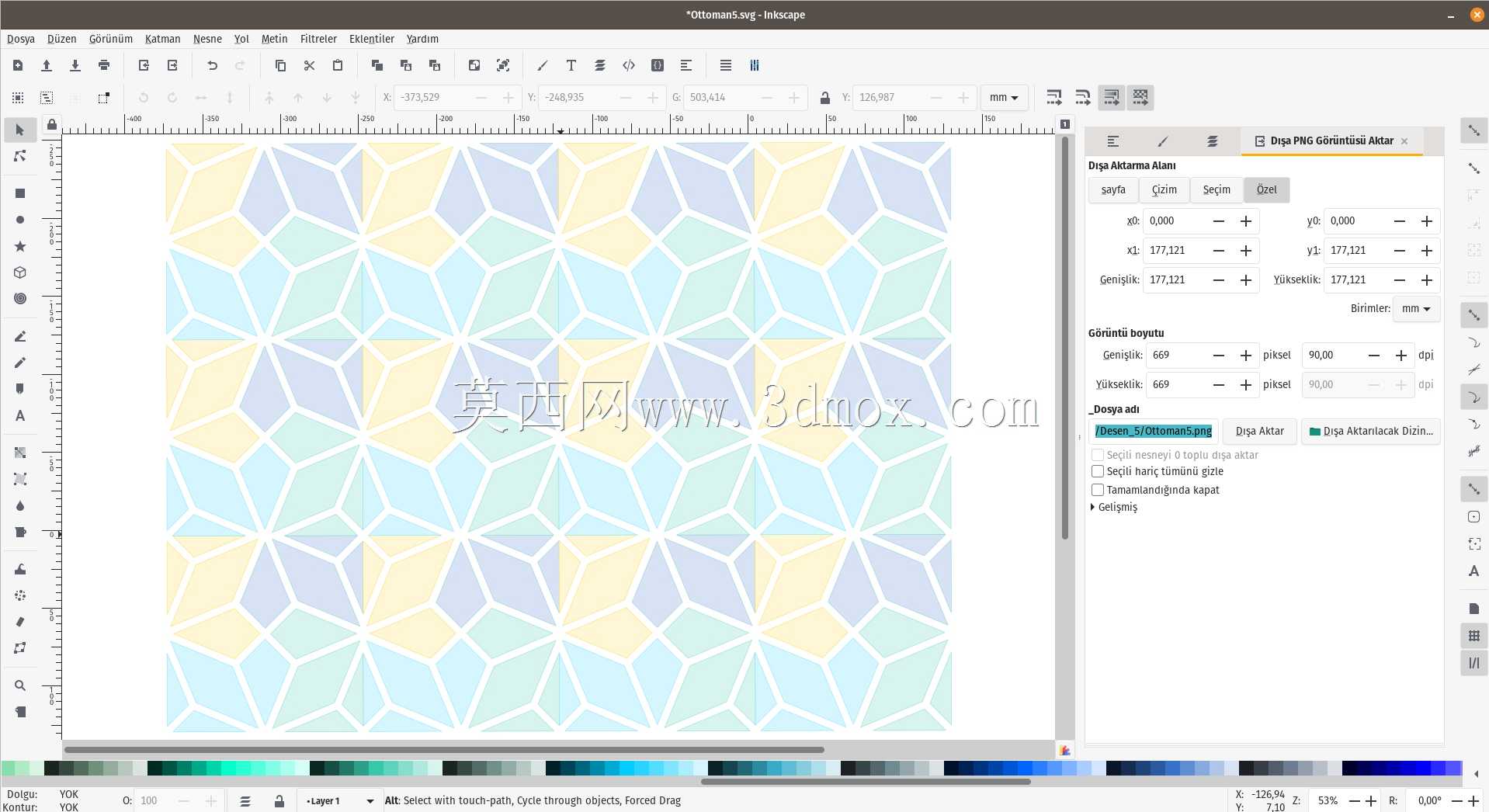Click the export filename input field

[x=1153, y=431]
